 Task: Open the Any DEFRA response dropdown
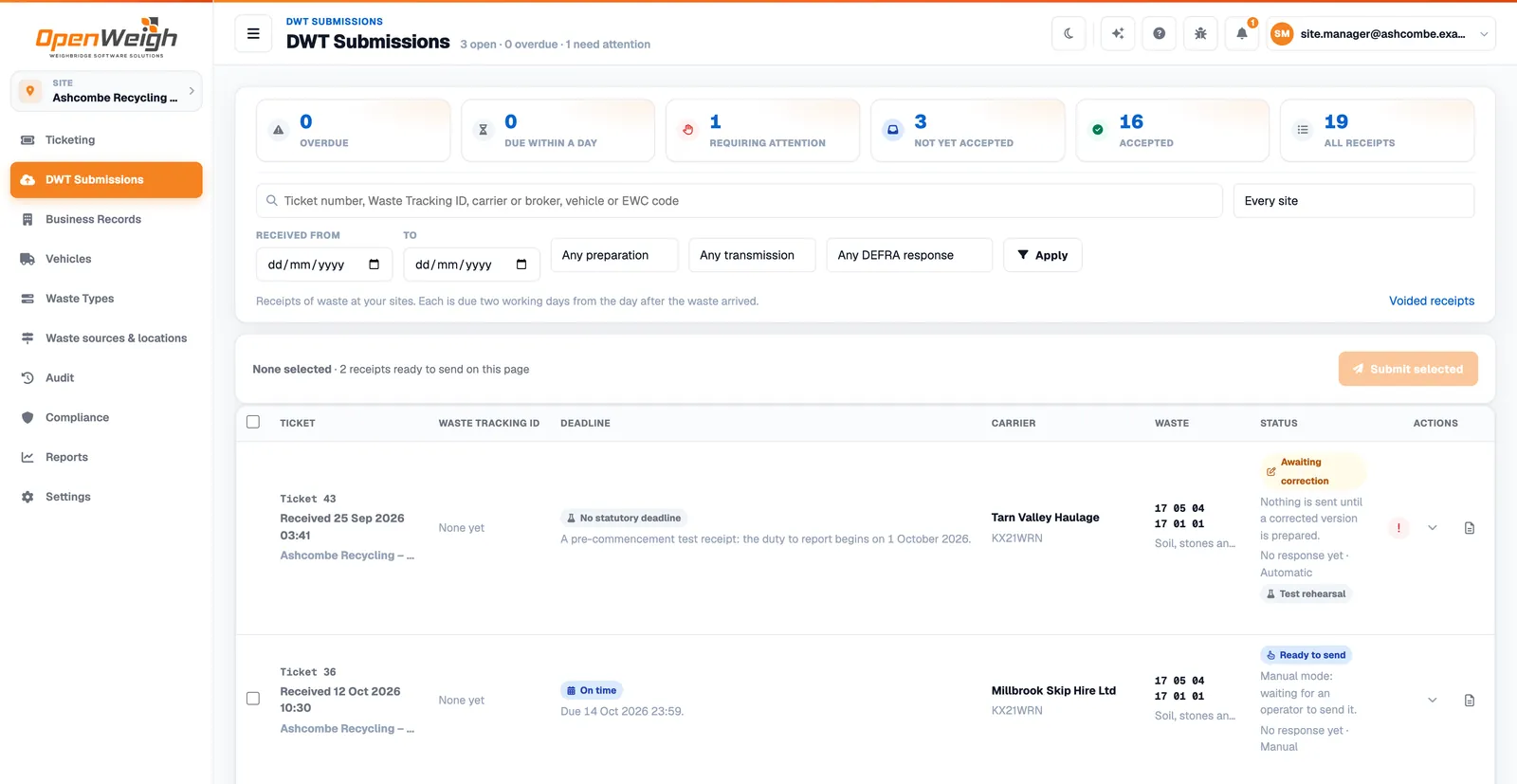coord(909,255)
